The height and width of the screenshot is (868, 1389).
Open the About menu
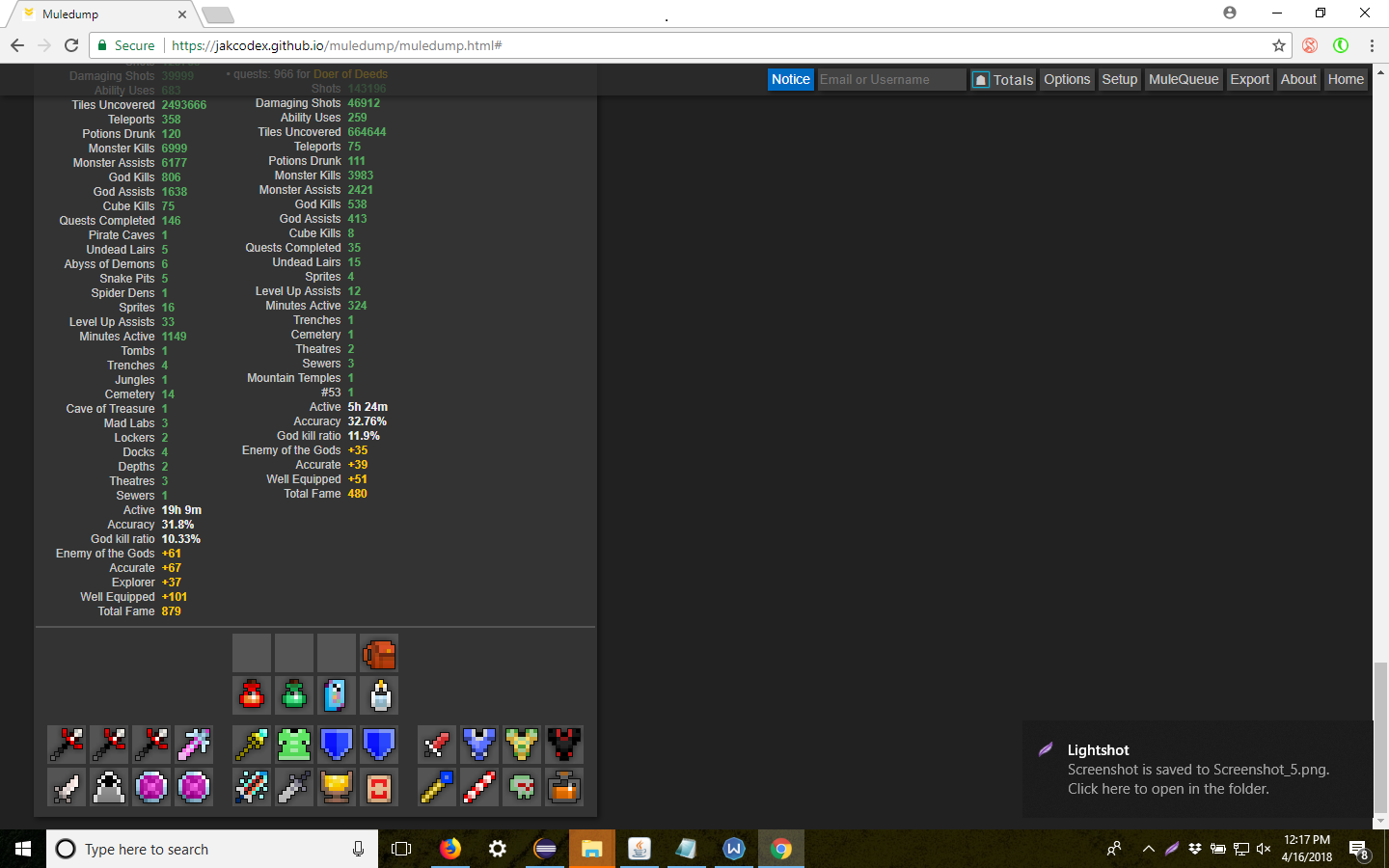pyautogui.click(x=1298, y=79)
